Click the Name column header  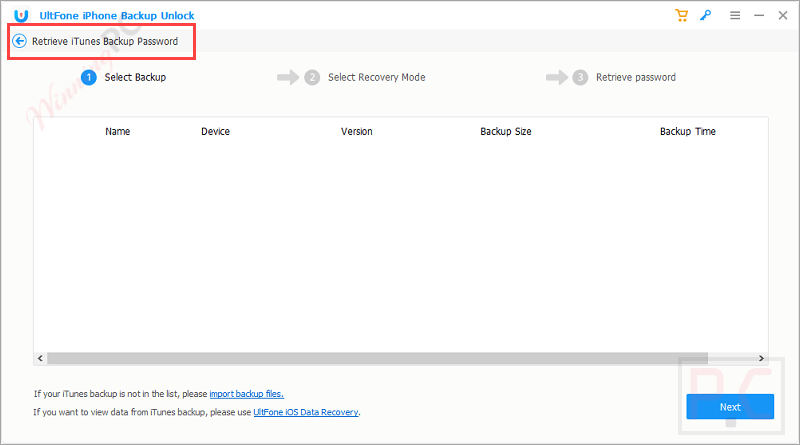click(x=117, y=132)
